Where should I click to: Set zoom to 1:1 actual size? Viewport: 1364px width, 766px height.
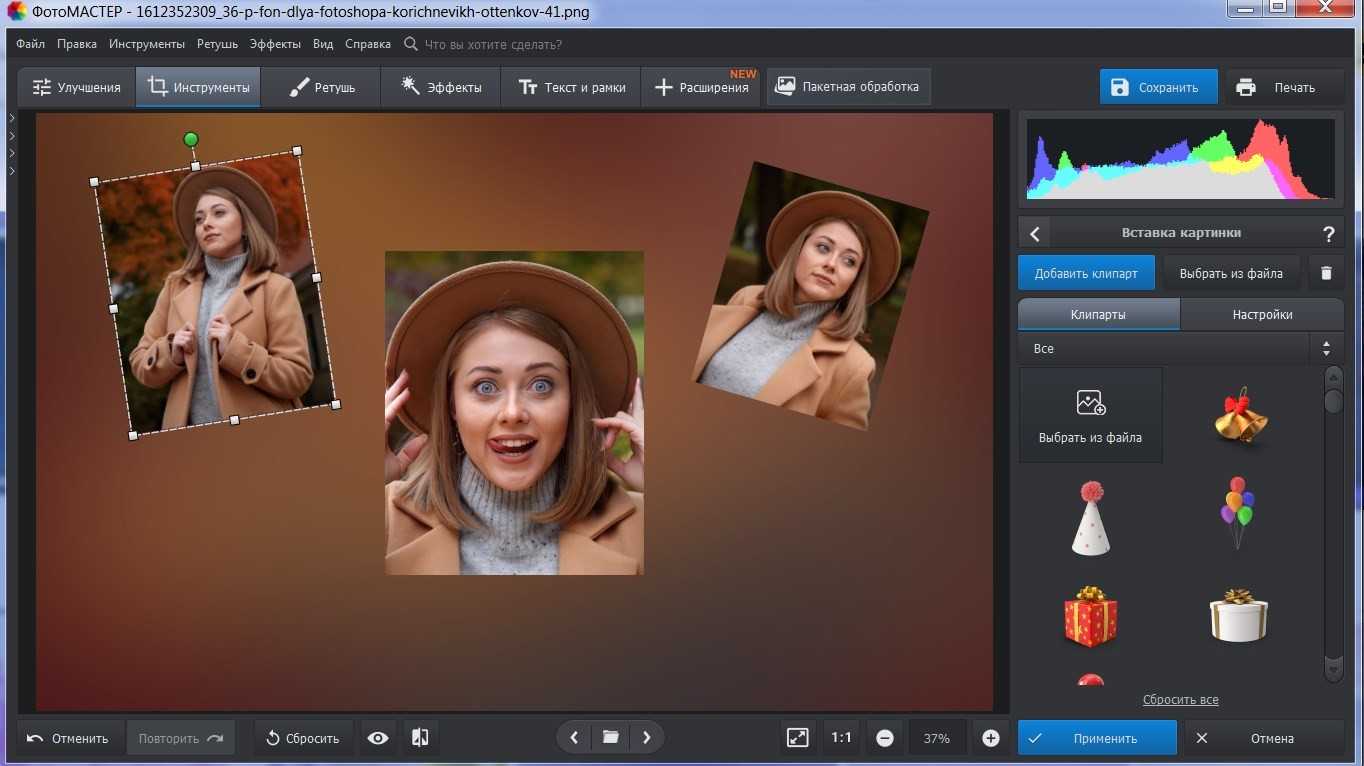[841, 738]
